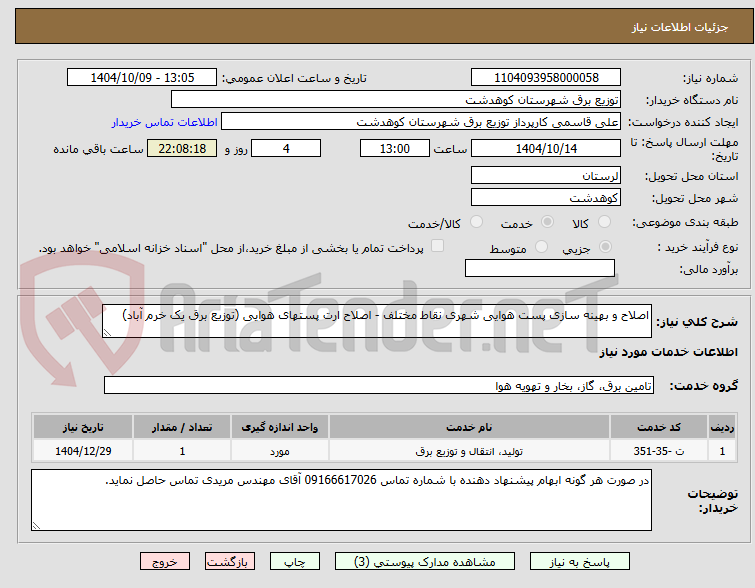Click the تاریخ نیاز column header
Viewport: 755px width, 588px height.
tap(83, 427)
